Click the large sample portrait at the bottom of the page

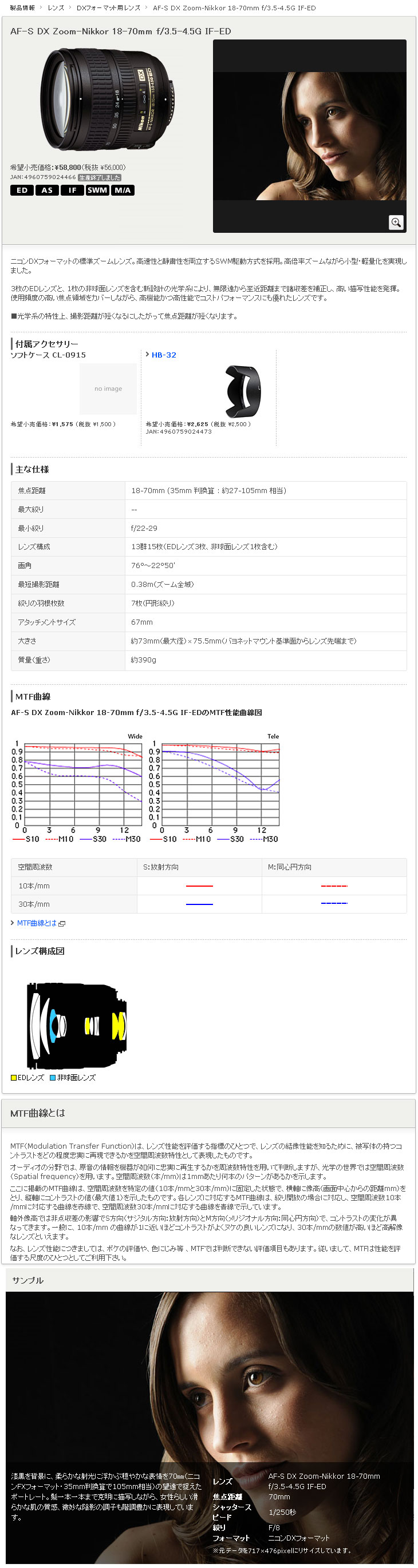point(210,1427)
